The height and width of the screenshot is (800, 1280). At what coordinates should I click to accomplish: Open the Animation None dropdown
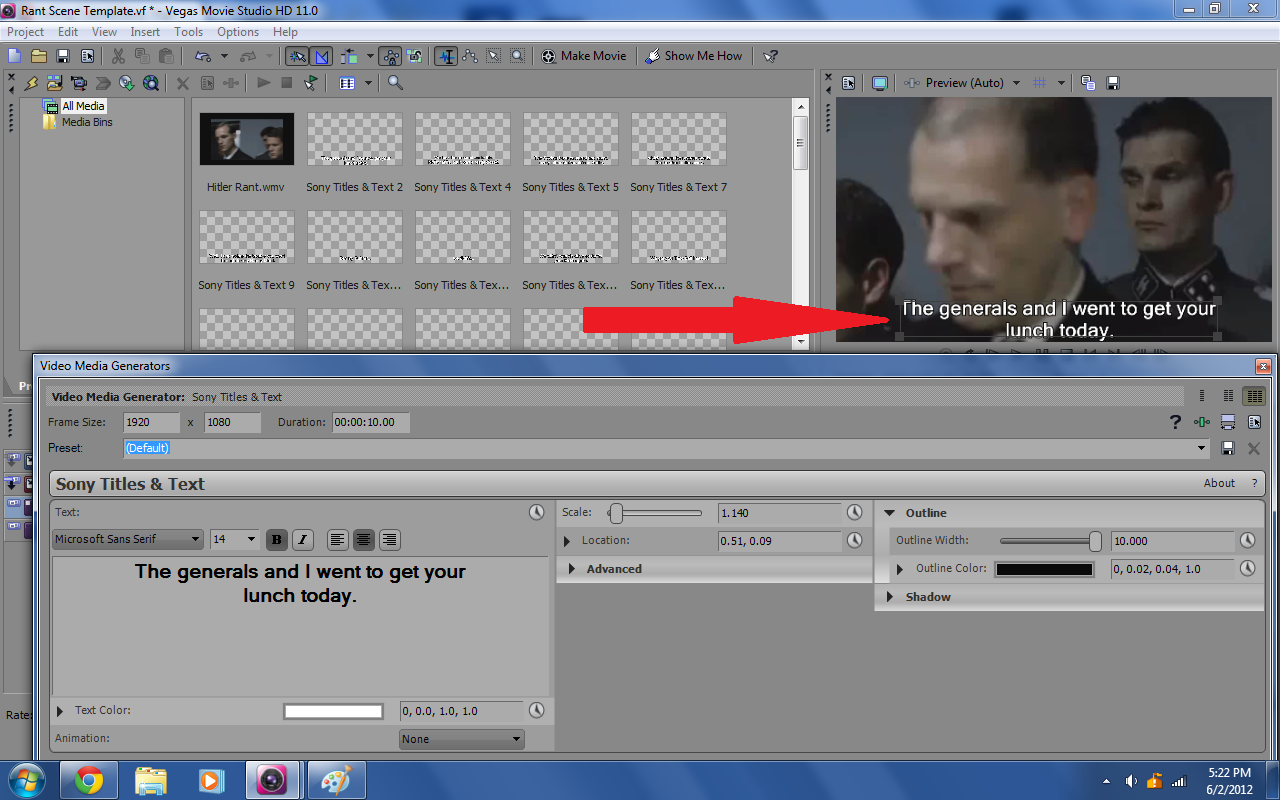click(x=461, y=739)
